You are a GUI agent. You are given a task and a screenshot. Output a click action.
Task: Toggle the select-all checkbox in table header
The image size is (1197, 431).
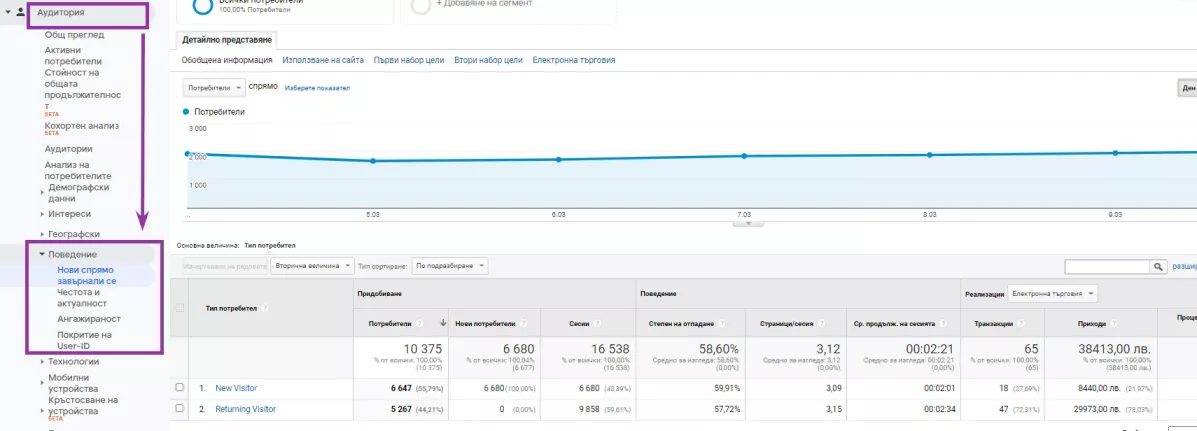click(x=180, y=308)
